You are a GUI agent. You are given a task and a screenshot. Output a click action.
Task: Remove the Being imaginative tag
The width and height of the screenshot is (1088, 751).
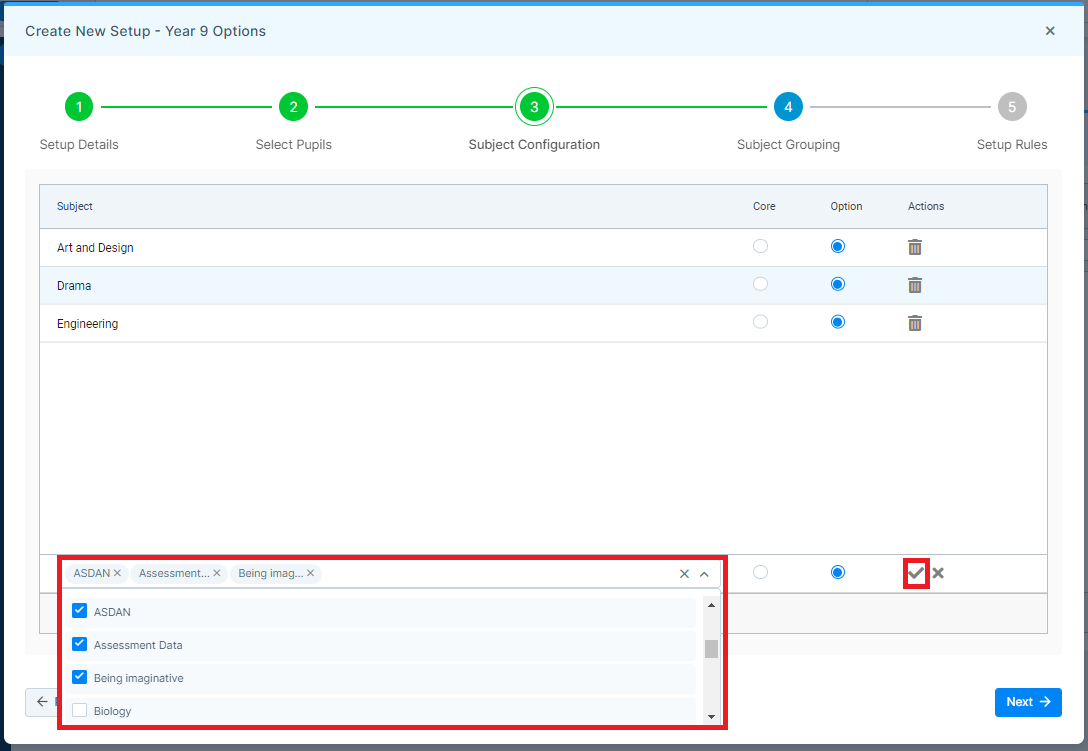click(x=310, y=573)
